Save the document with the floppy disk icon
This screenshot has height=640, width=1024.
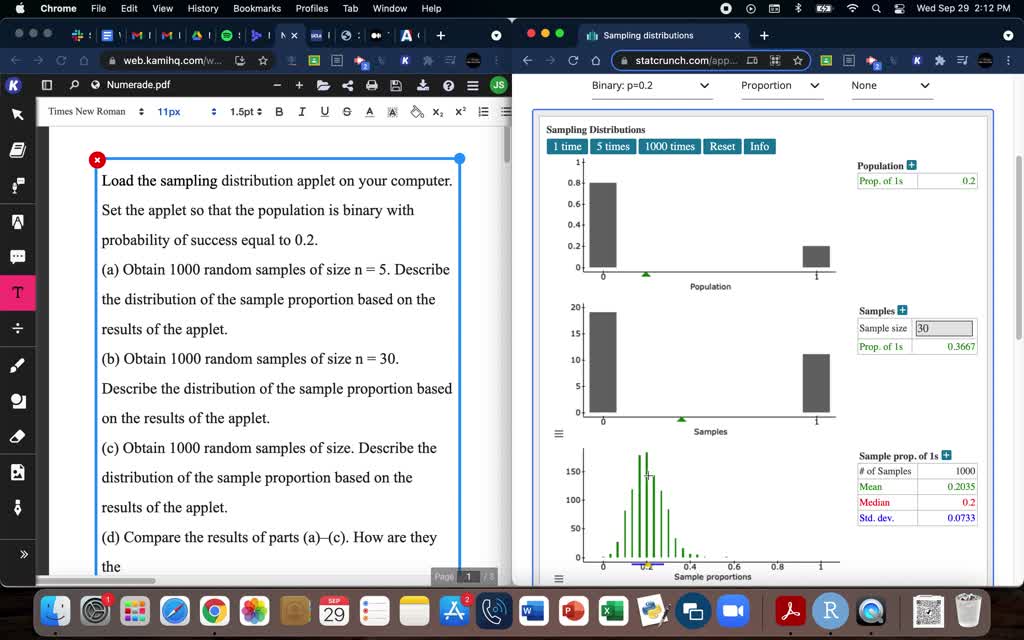[x=396, y=85]
